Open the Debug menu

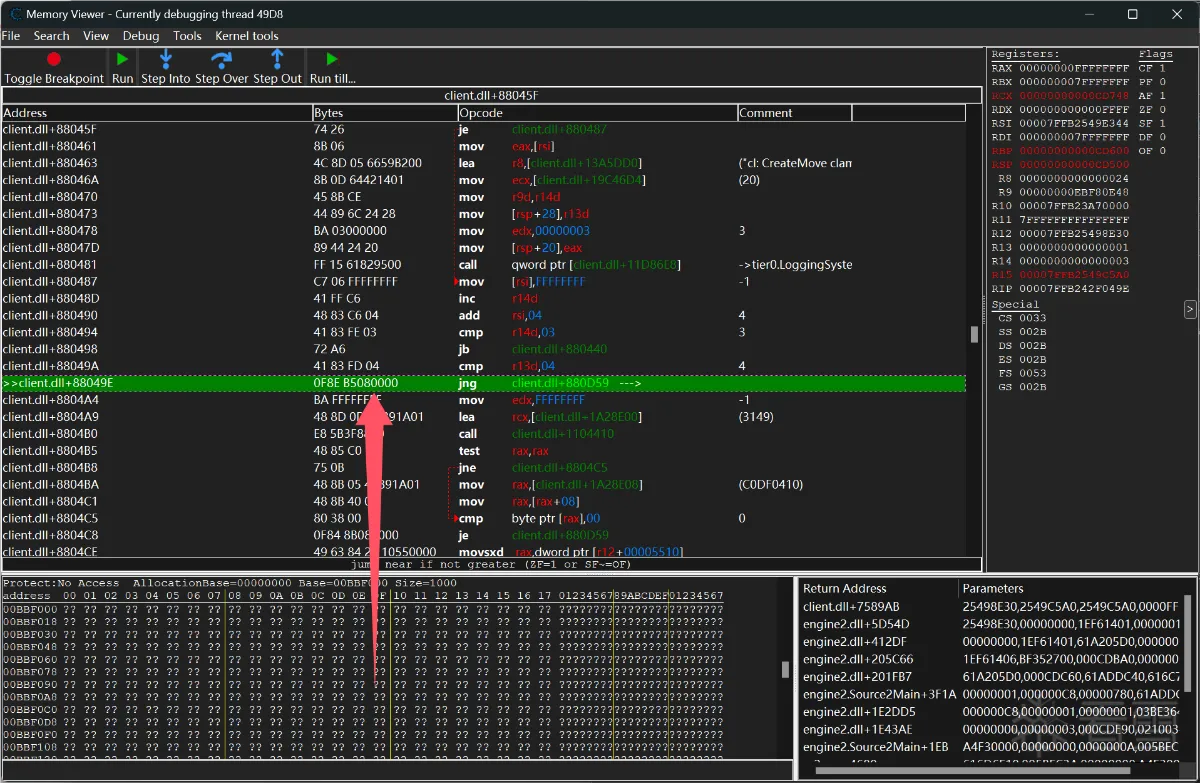click(x=141, y=36)
